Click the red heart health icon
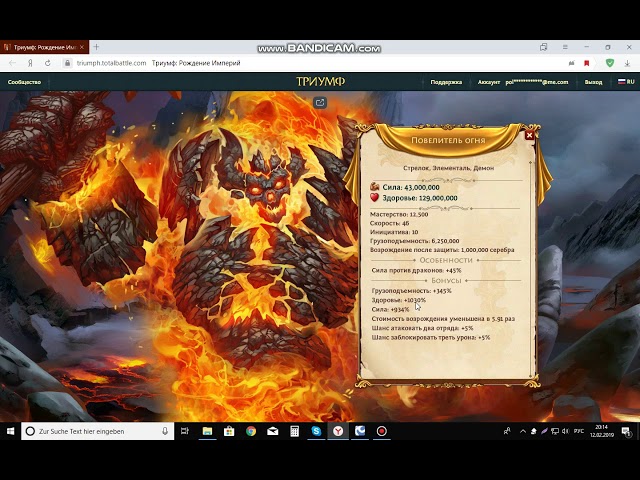Image resolution: width=640 pixels, height=480 pixels. tap(374, 198)
